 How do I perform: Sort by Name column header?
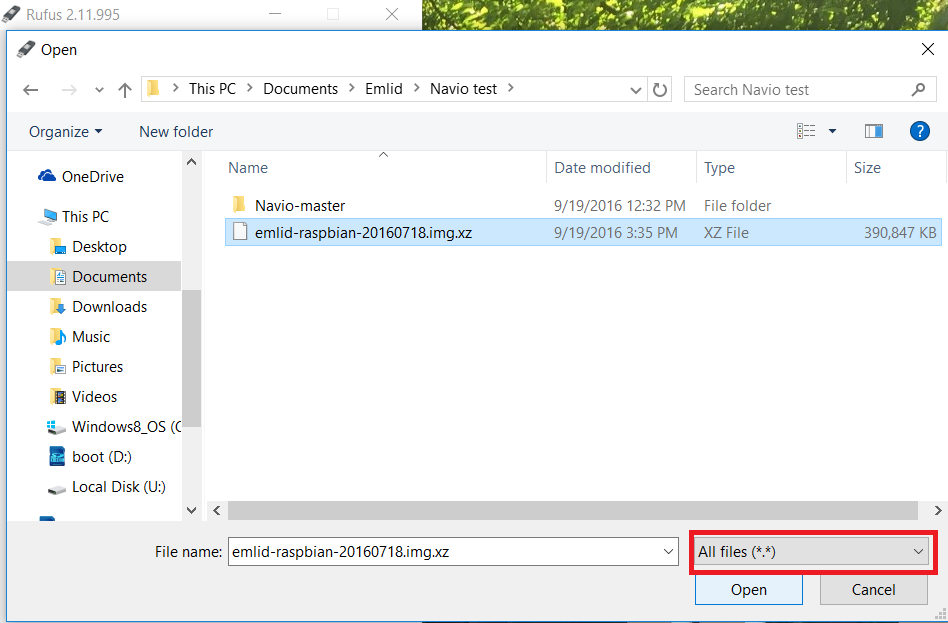(248, 168)
